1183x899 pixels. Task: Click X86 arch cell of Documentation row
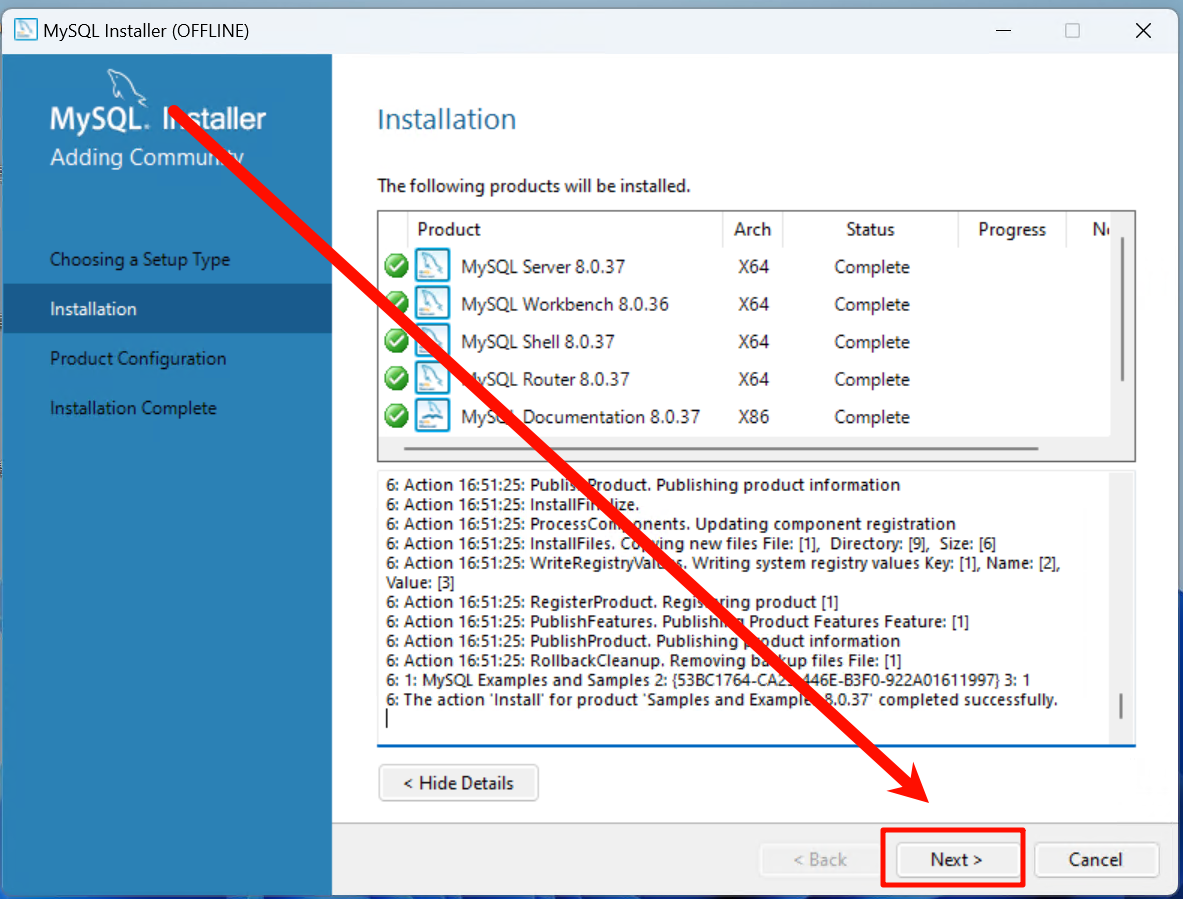click(753, 417)
